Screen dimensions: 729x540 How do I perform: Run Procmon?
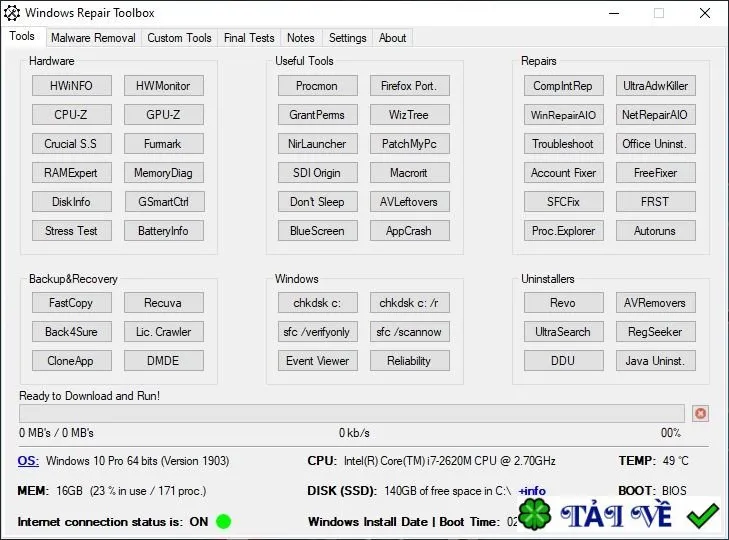click(x=318, y=86)
